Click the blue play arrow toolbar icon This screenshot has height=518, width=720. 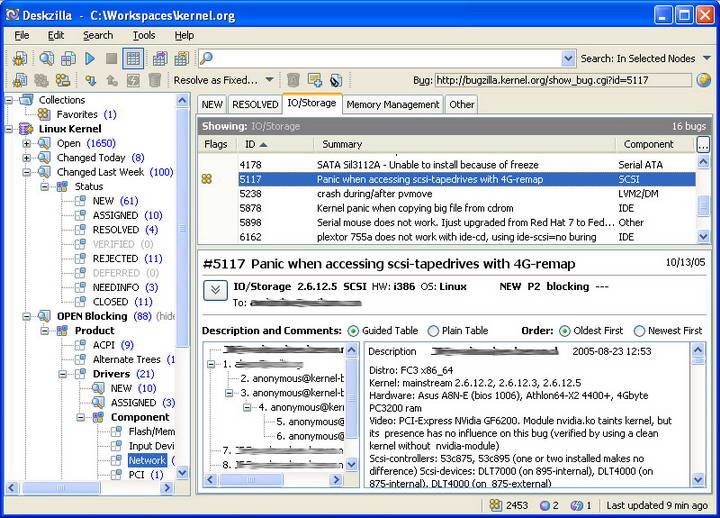click(x=90, y=59)
